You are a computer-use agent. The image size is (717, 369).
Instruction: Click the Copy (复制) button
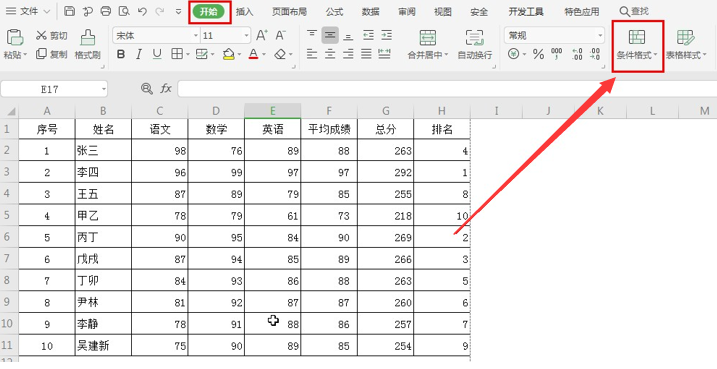tap(52, 54)
